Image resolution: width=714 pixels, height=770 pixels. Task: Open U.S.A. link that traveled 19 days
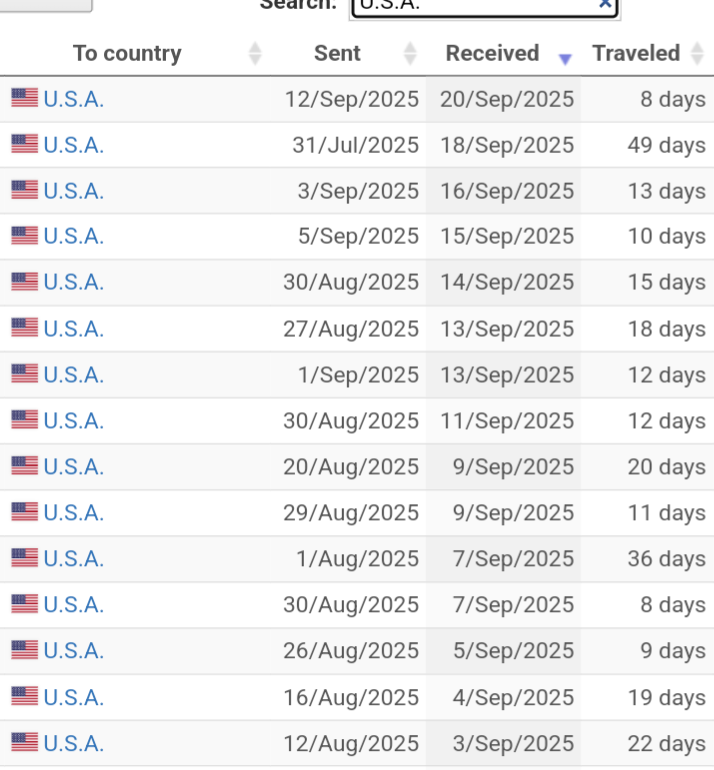(74, 697)
